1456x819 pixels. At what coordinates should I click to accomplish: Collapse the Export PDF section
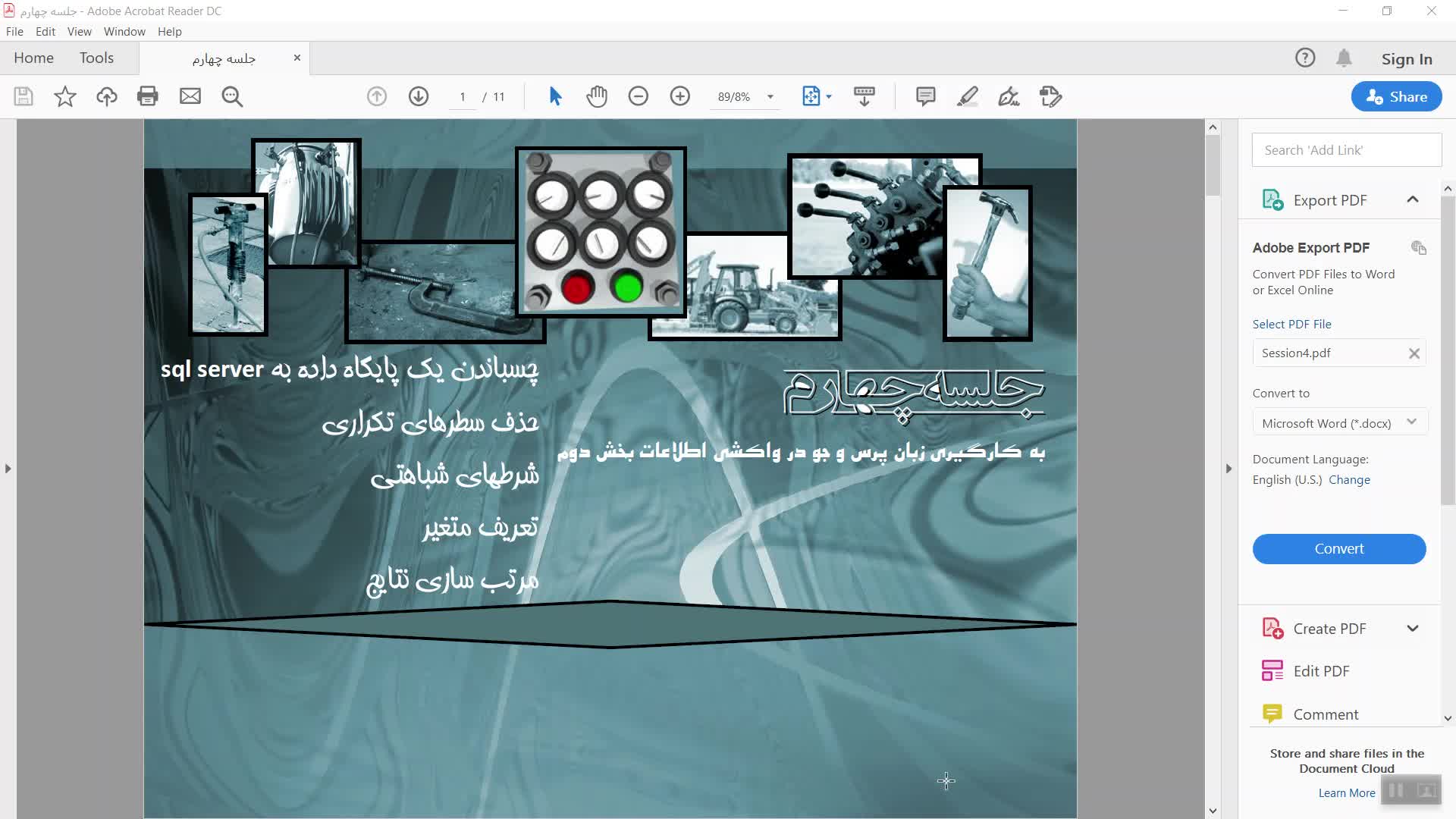point(1412,200)
